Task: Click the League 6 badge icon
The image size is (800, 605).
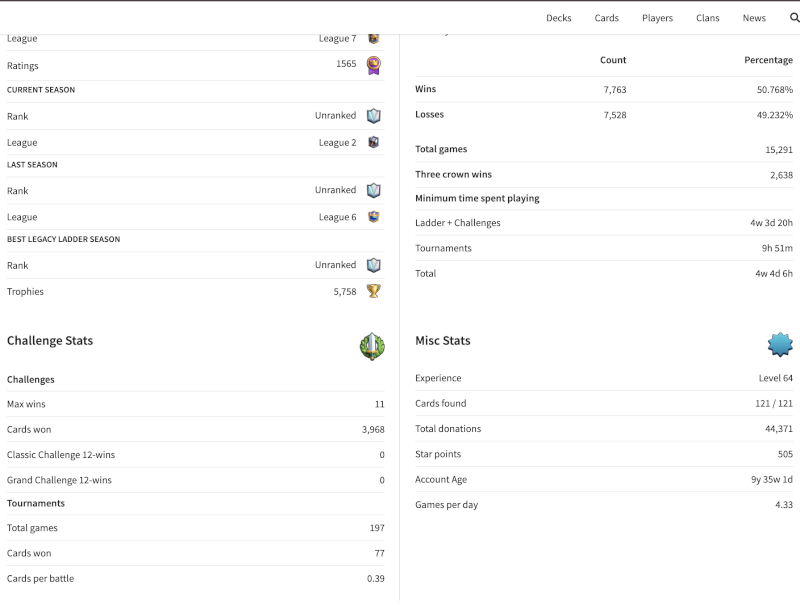Action: tap(373, 216)
